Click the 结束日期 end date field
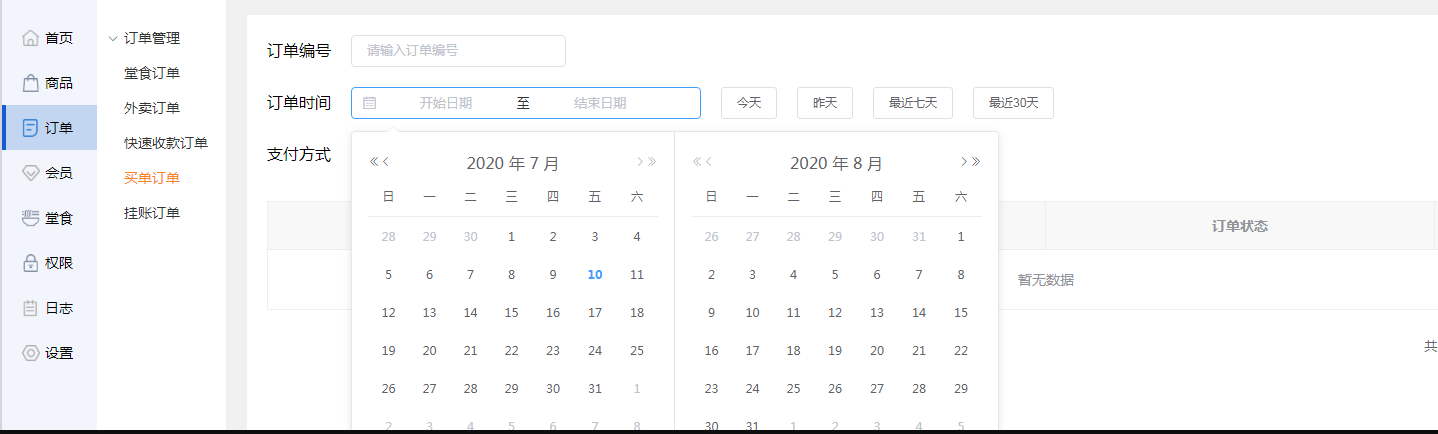 tap(600, 103)
